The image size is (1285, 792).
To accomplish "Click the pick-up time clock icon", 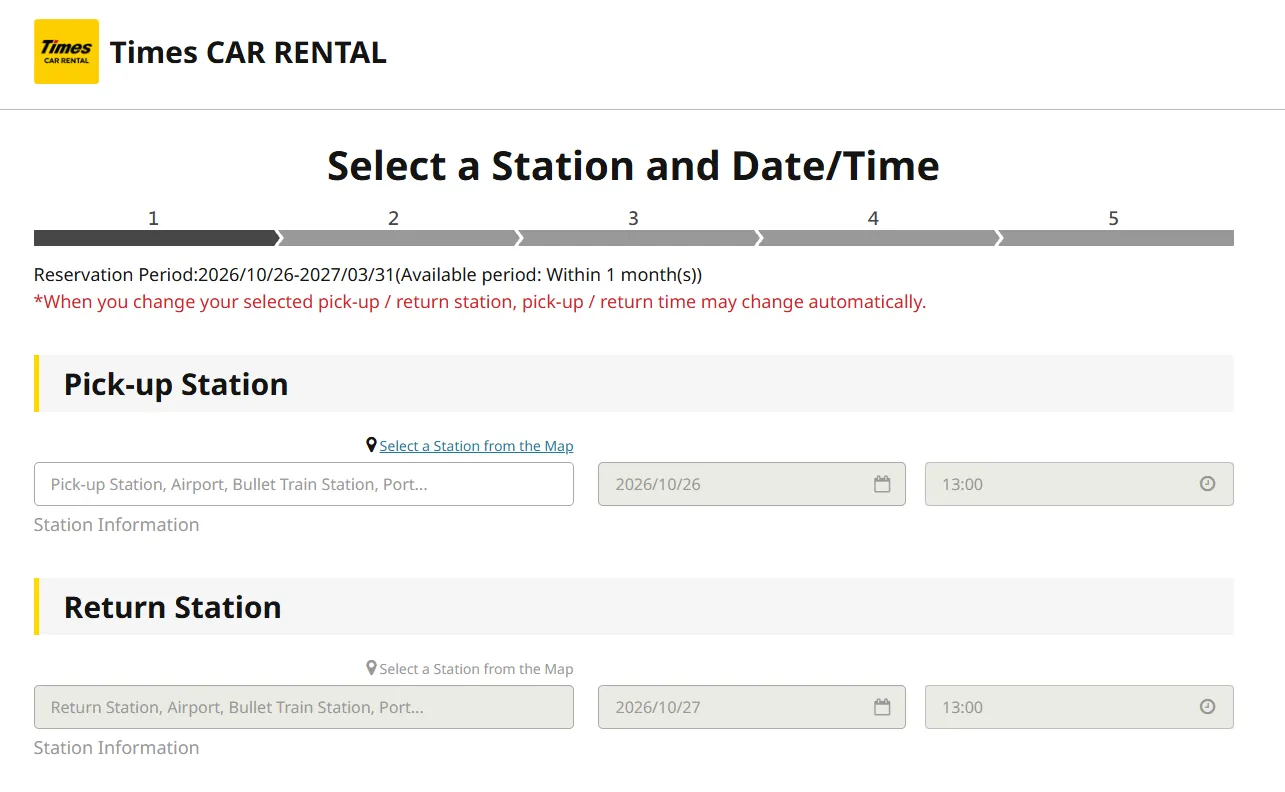I will tap(1207, 484).
